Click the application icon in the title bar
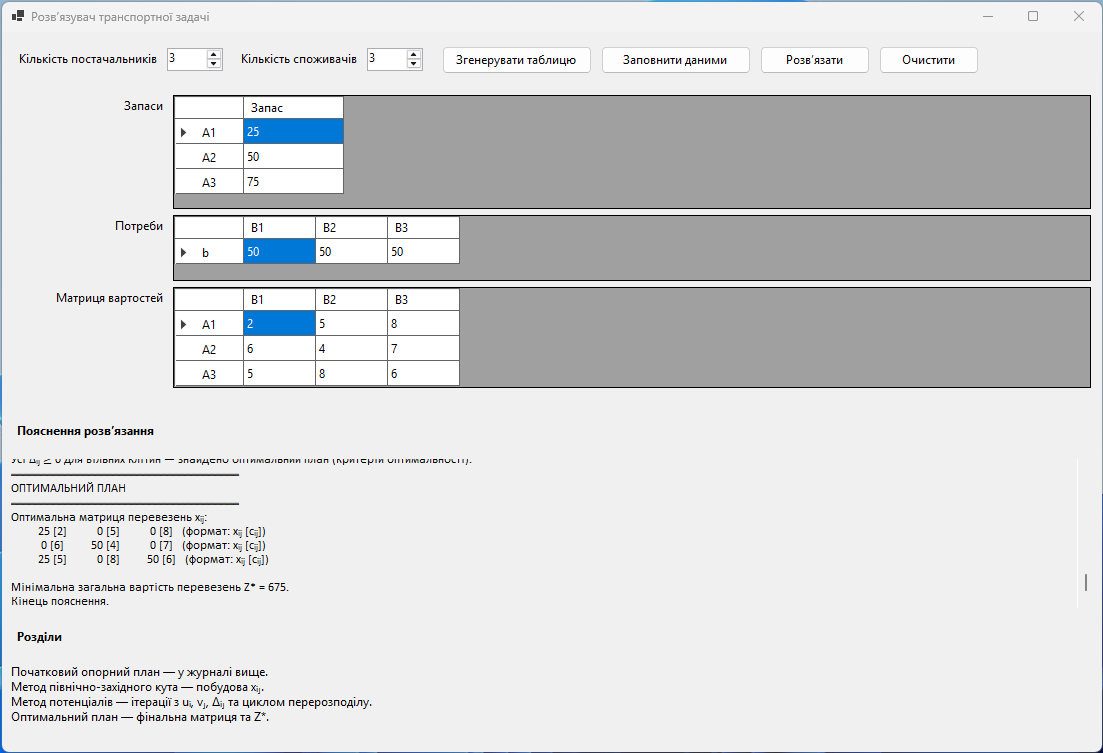Screen dimensions: 1103x753 tap(18, 16)
